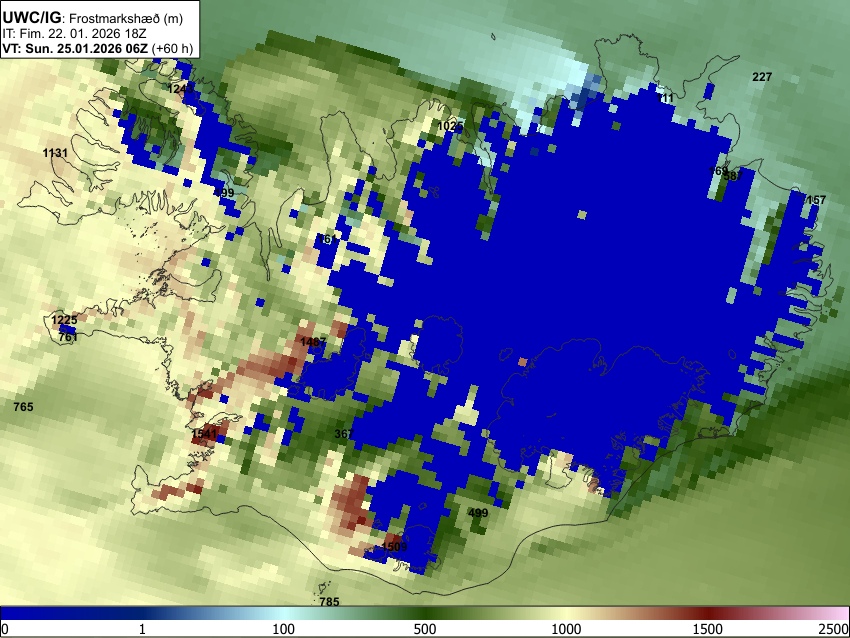This screenshot has height=638, width=850.
Task: Click the map value 785 near the island
Action: point(329,602)
